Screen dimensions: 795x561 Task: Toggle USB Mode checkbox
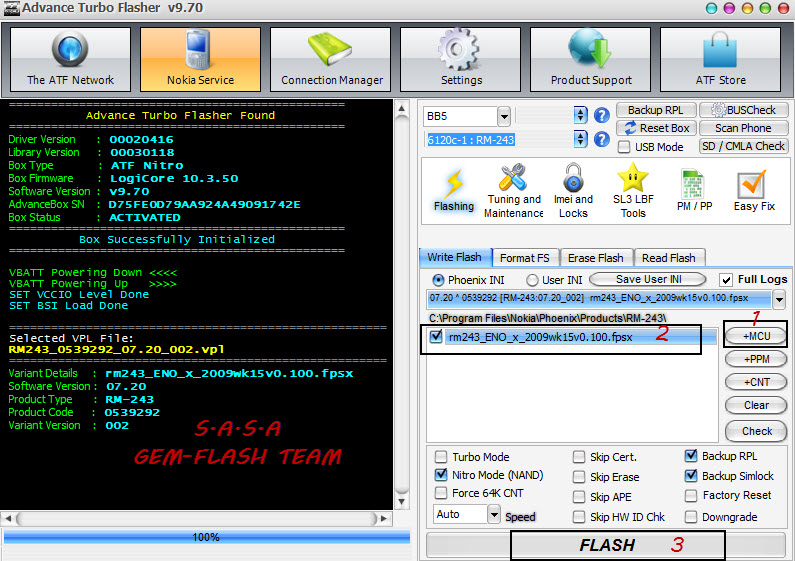tap(624, 147)
